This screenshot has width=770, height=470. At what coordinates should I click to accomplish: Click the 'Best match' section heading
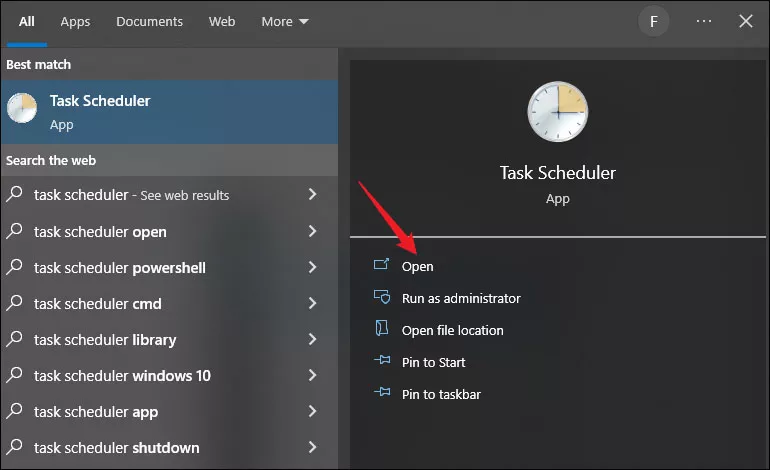click(38, 64)
